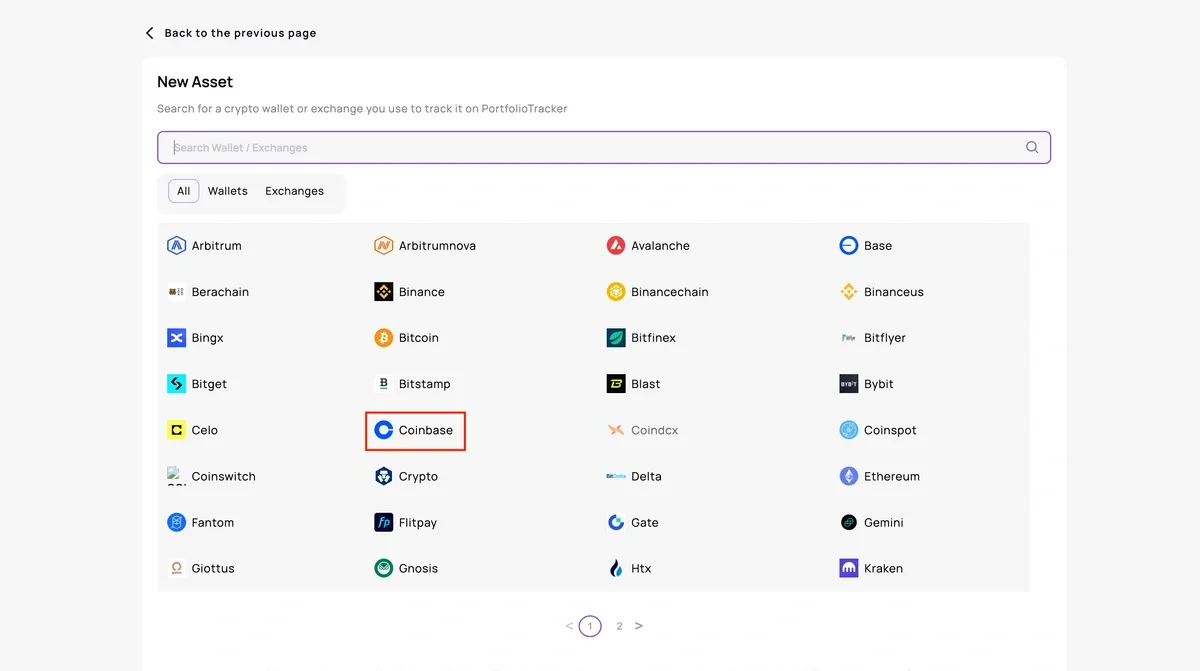Select the Coinbase logo icon
The width and height of the screenshot is (1200, 671).
383,430
